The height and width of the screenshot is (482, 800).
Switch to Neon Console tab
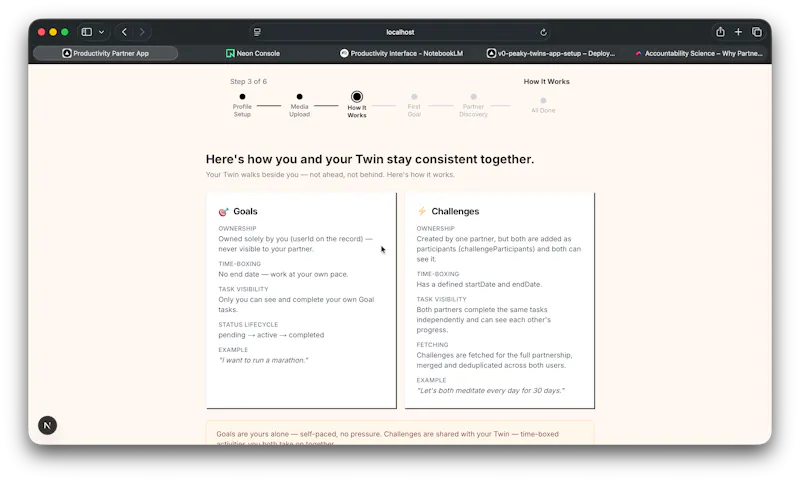click(x=253, y=53)
